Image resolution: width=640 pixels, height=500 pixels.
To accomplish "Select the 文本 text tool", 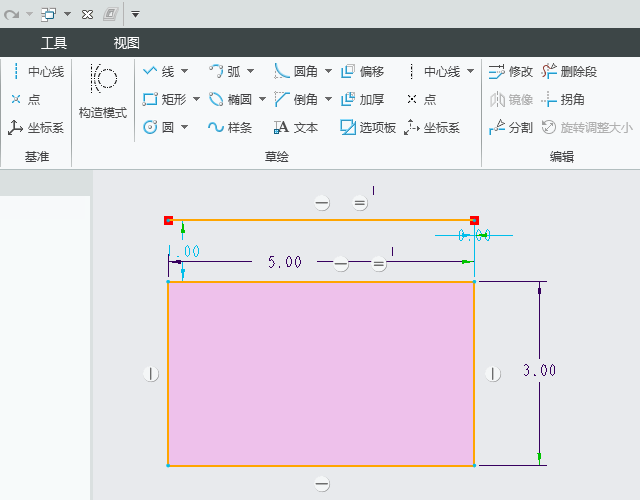I will pyautogui.click(x=296, y=127).
